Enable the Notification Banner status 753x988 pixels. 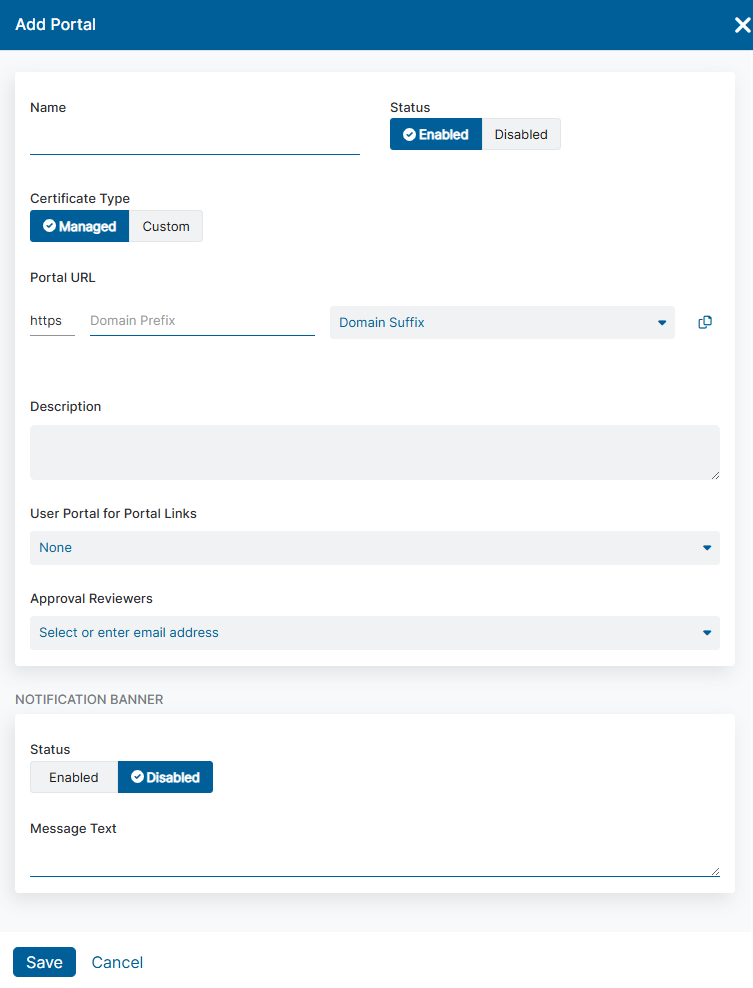coord(74,778)
